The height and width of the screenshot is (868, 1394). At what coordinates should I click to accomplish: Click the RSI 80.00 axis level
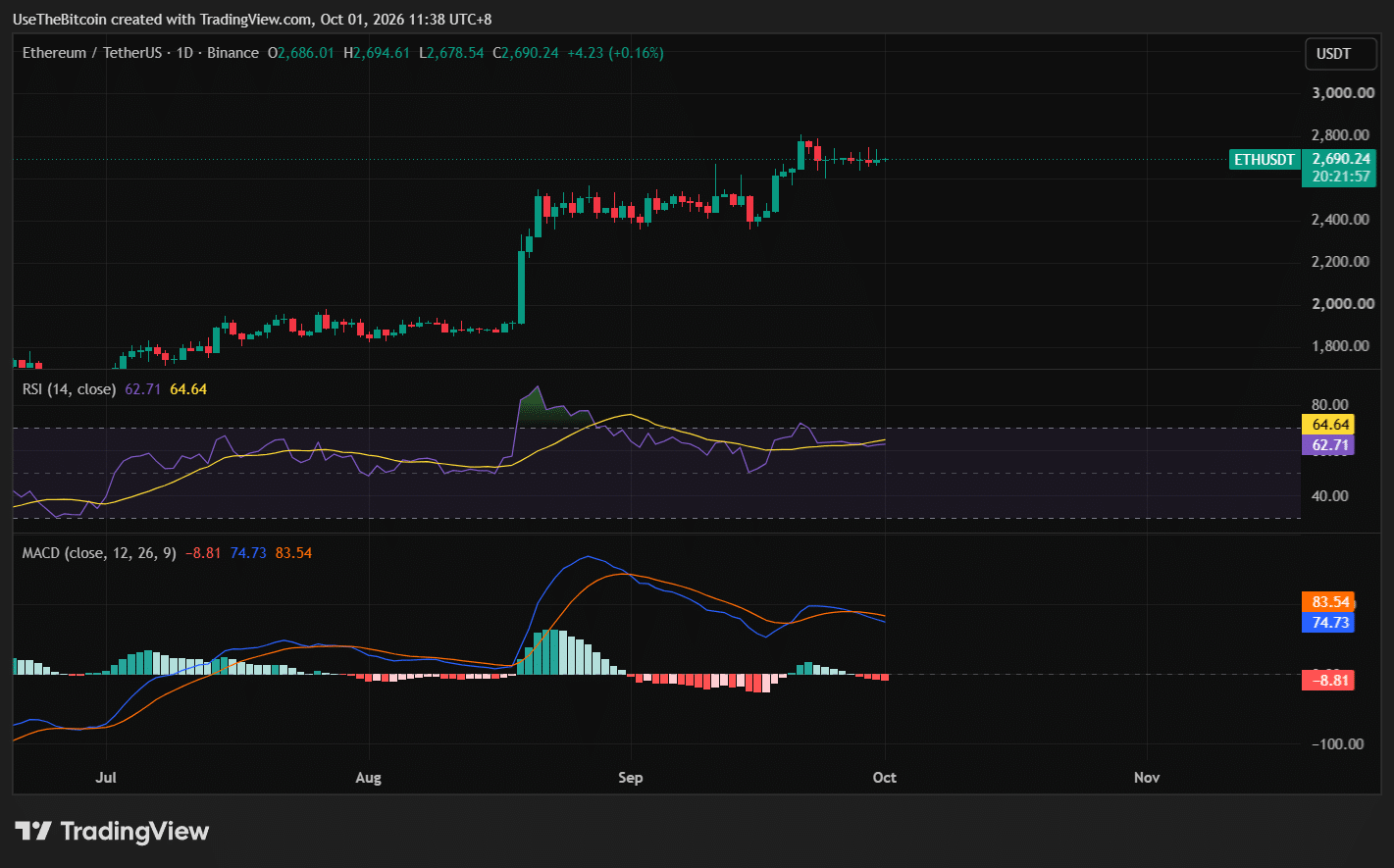1330,405
